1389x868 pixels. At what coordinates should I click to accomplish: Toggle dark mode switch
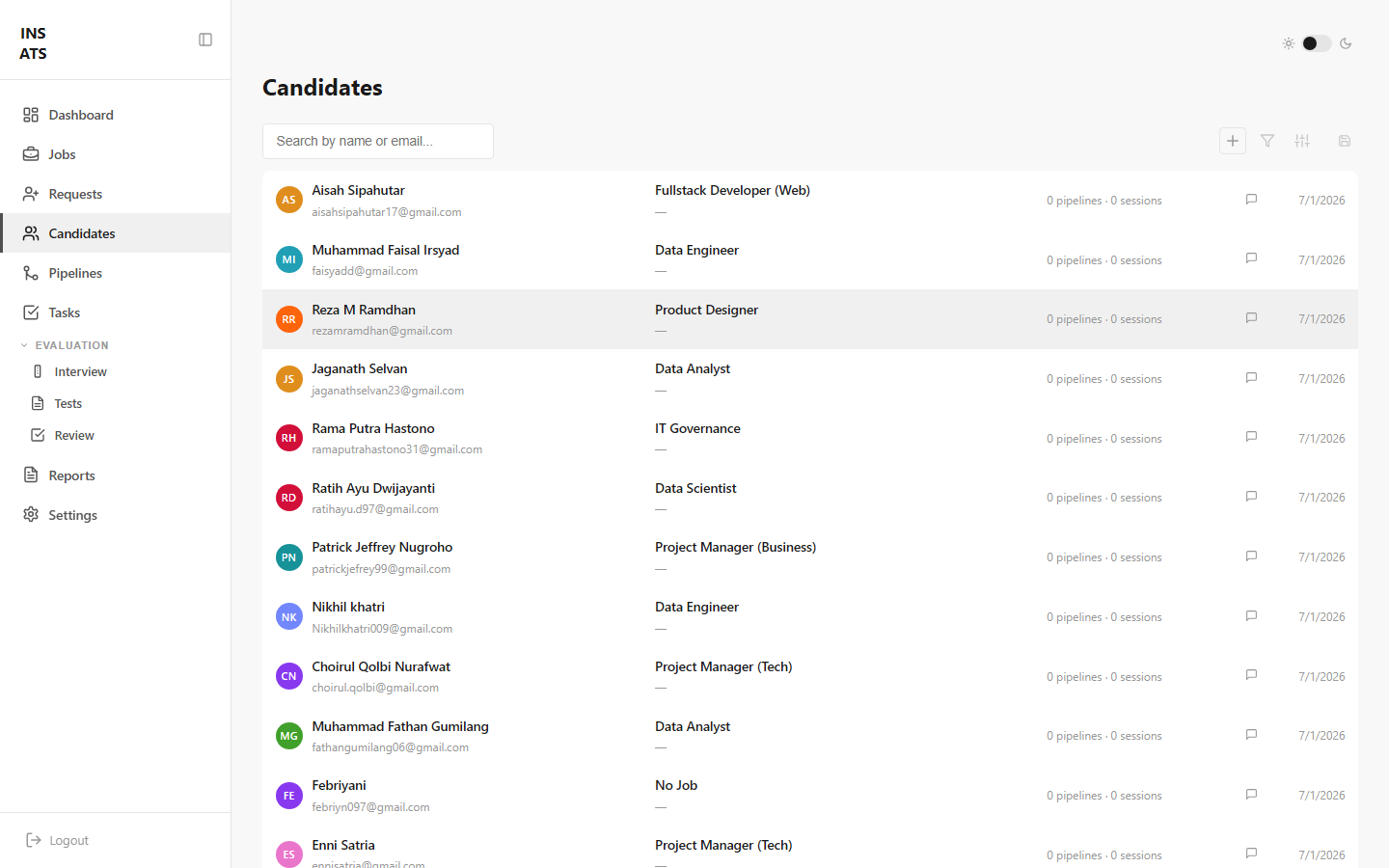(x=1317, y=43)
